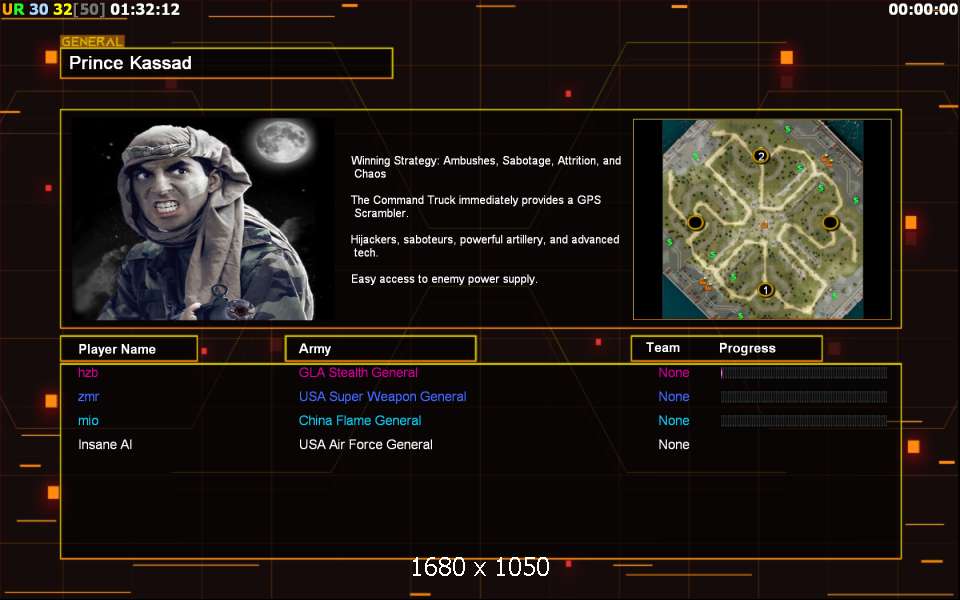Image resolution: width=960 pixels, height=600 pixels.
Task: Click mio's loading progress bar
Action: (x=804, y=421)
